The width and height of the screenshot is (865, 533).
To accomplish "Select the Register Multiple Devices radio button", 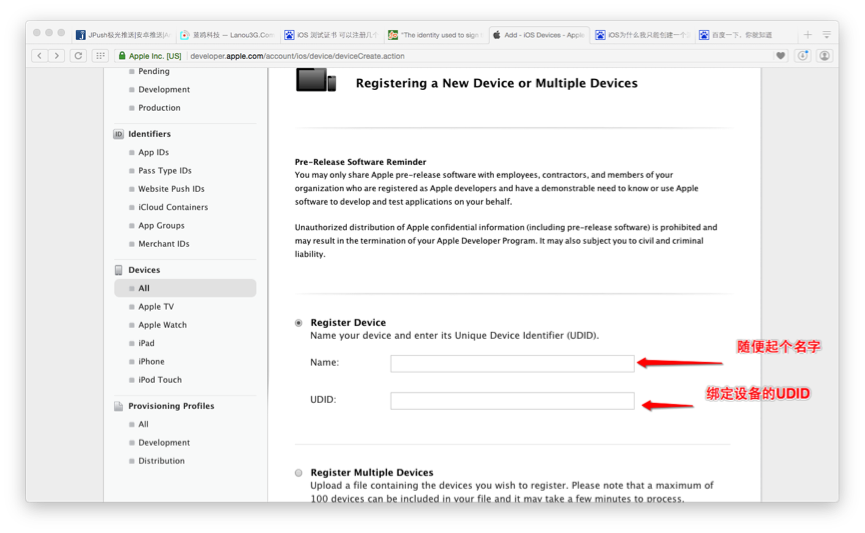I will tap(298, 473).
